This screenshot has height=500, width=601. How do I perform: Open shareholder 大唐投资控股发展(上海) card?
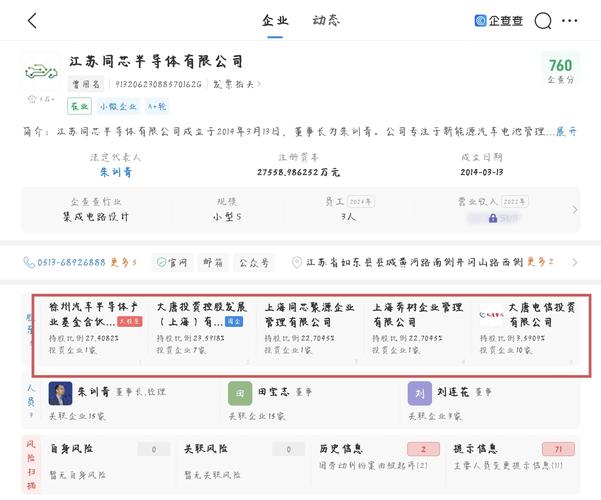[202, 332]
